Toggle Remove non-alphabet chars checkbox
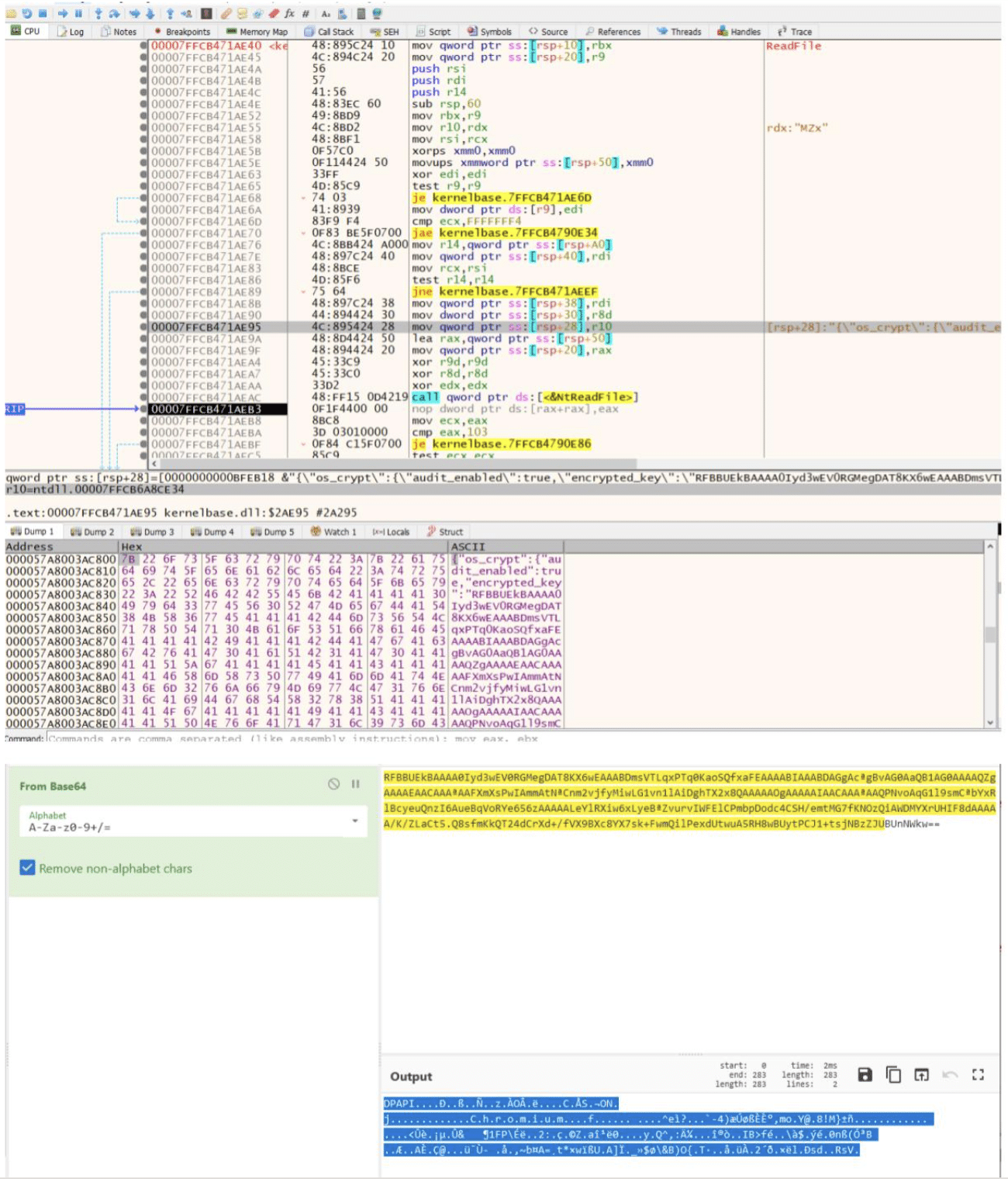Image resolution: width=1008 pixels, height=1179 pixels. (28, 868)
